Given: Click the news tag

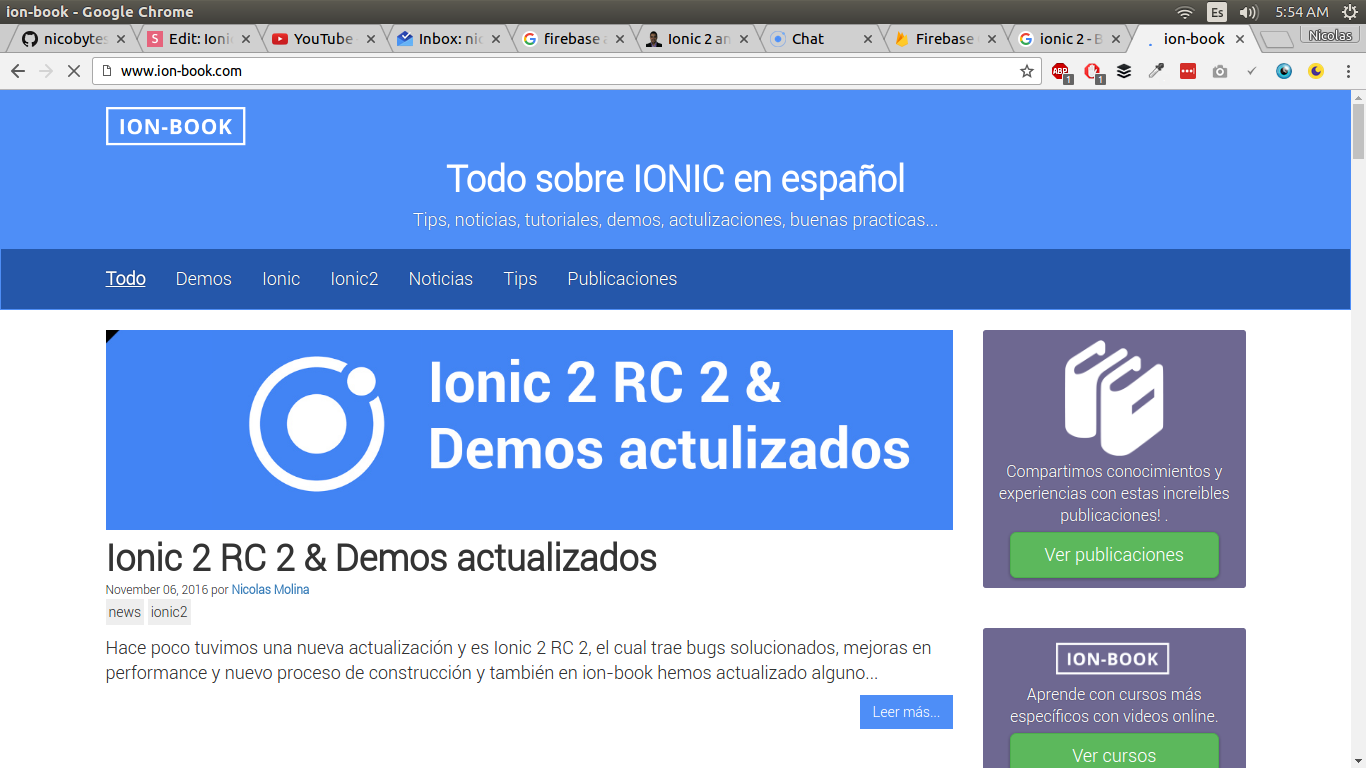Looking at the screenshot, I should pos(125,612).
